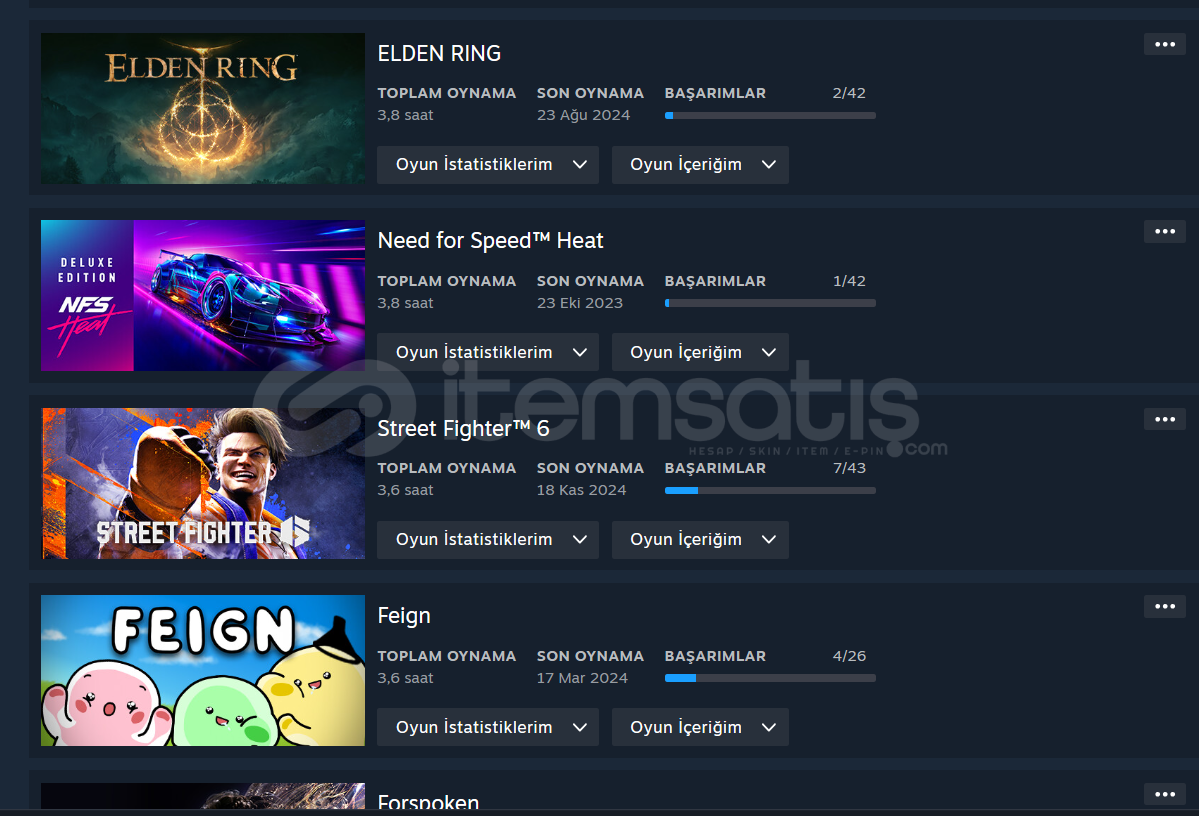
Task: Expand Oyun İçeriğim for Feign
Action: coord(700,727)
